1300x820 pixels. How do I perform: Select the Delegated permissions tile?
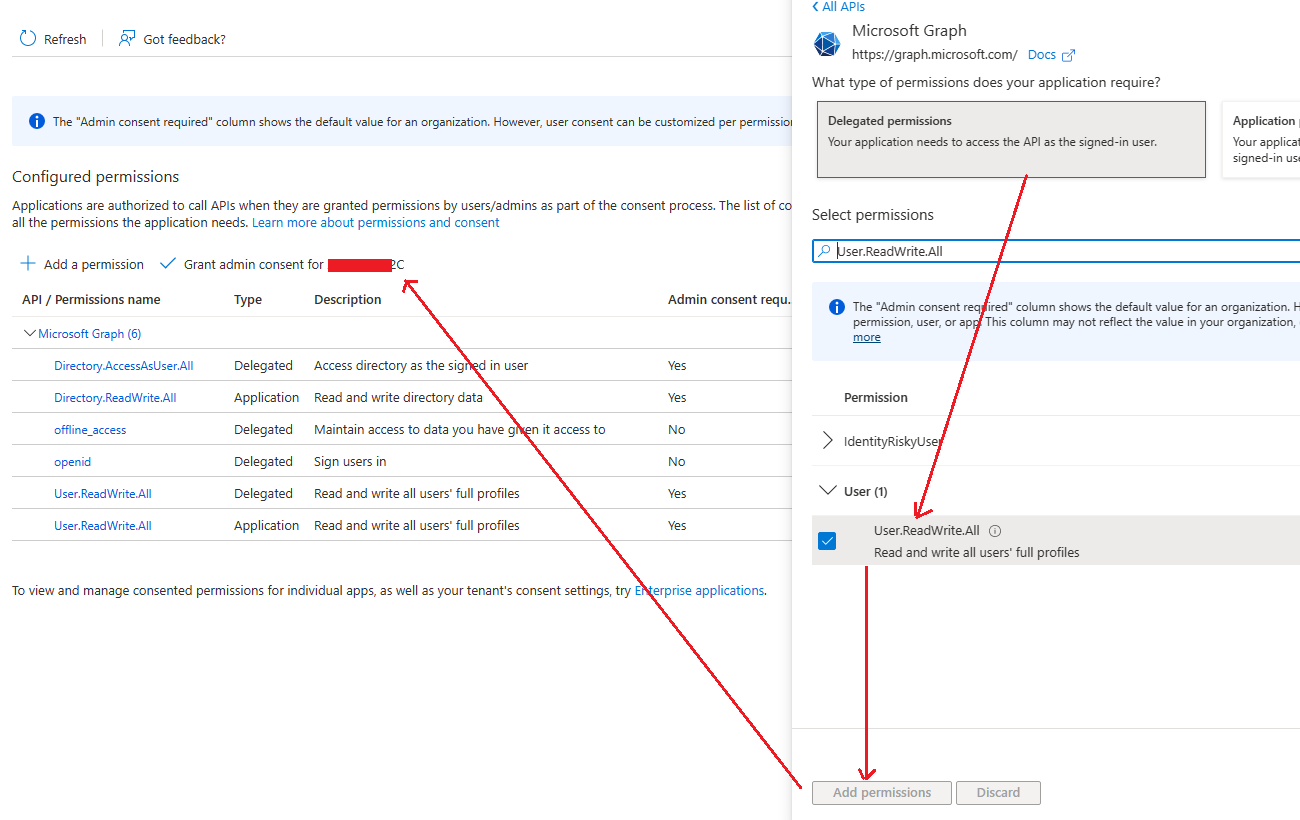click(1010, 139)
